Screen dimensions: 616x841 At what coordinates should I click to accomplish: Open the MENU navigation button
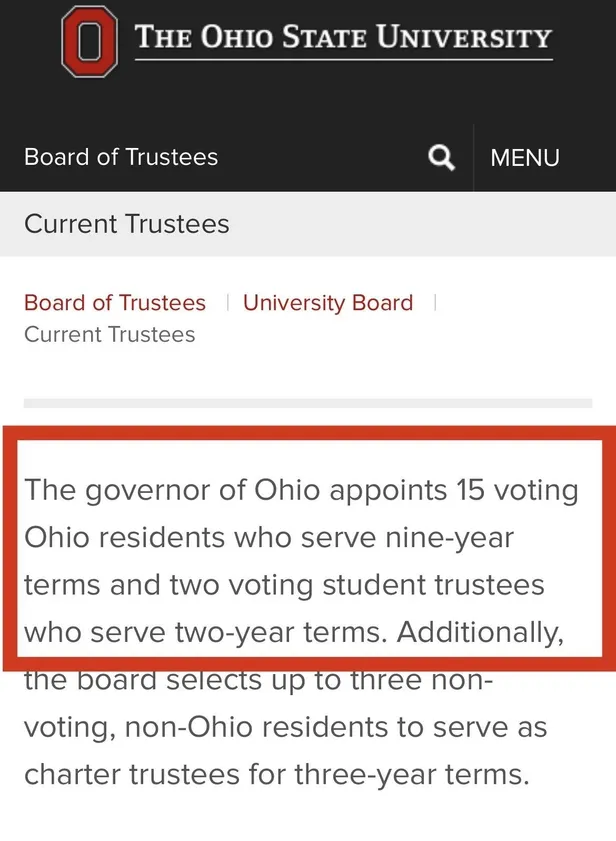tap(525, 157)
